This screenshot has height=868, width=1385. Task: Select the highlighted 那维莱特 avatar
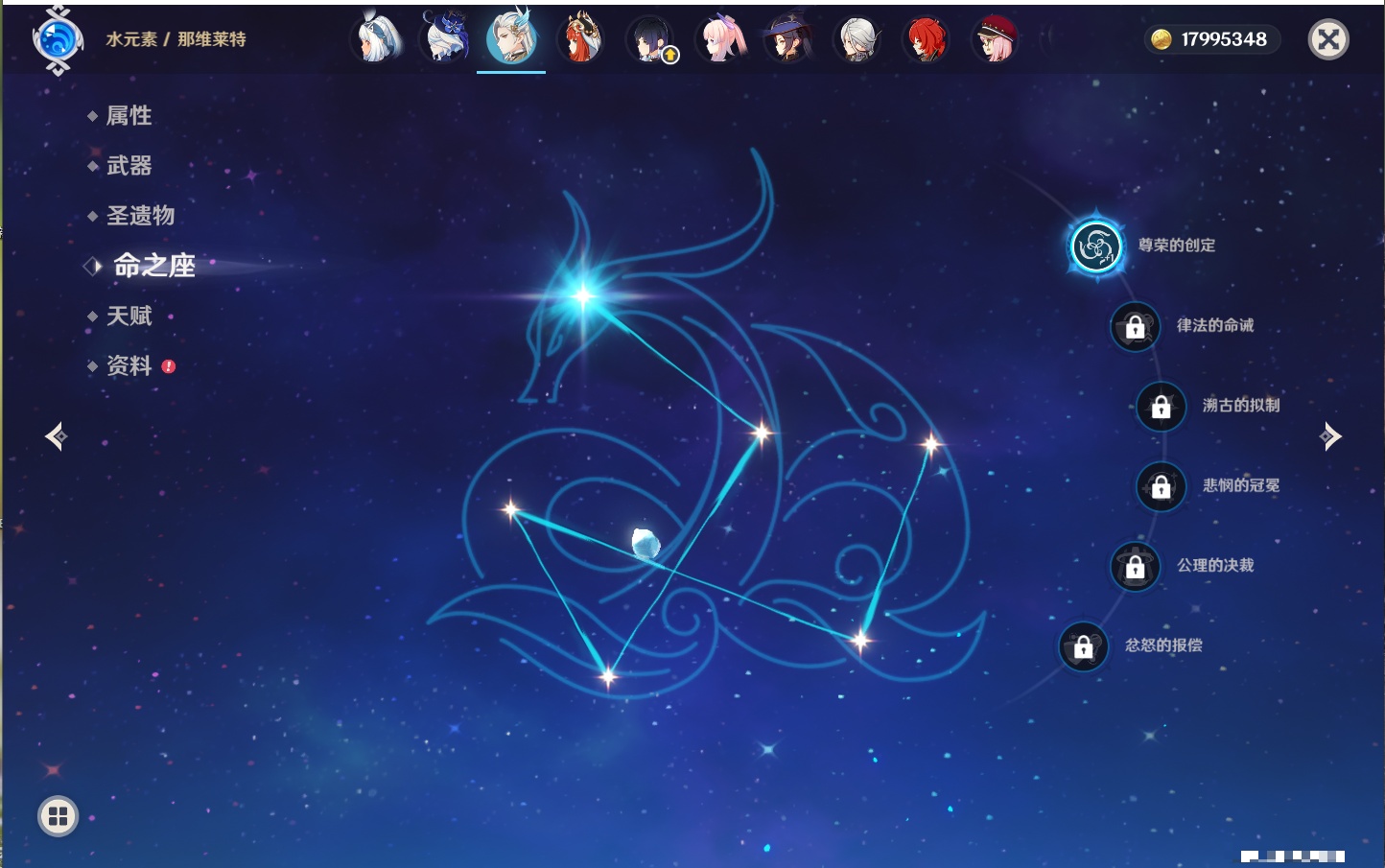511,39
